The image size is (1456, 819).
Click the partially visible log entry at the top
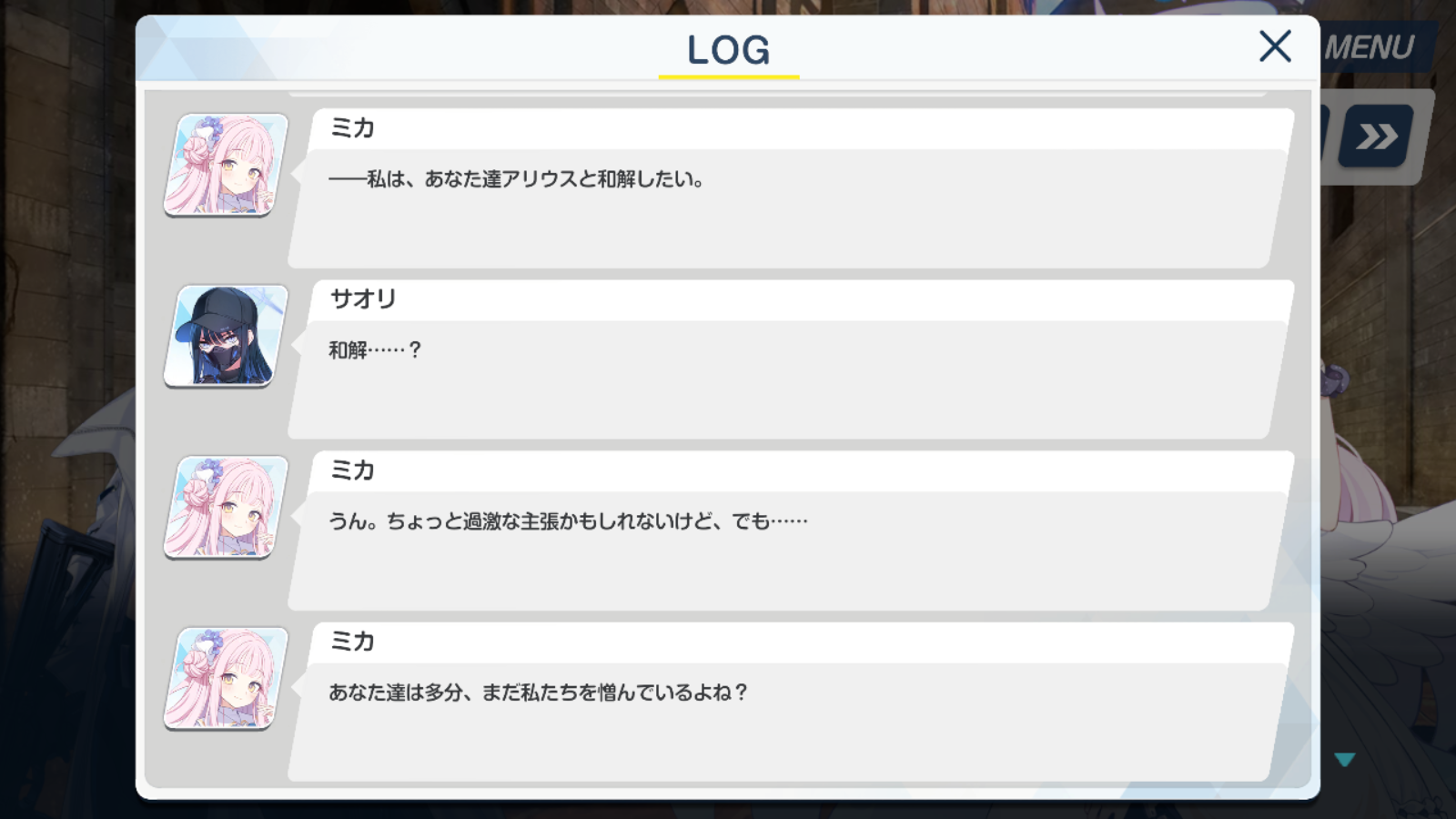778,94
